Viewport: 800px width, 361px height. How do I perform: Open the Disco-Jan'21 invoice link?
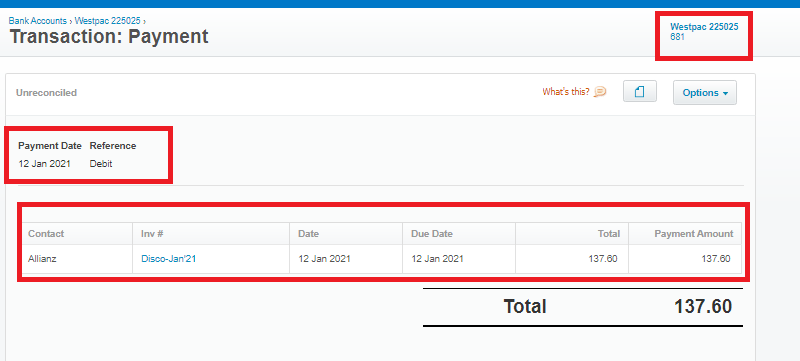click(x=169, y=259)
